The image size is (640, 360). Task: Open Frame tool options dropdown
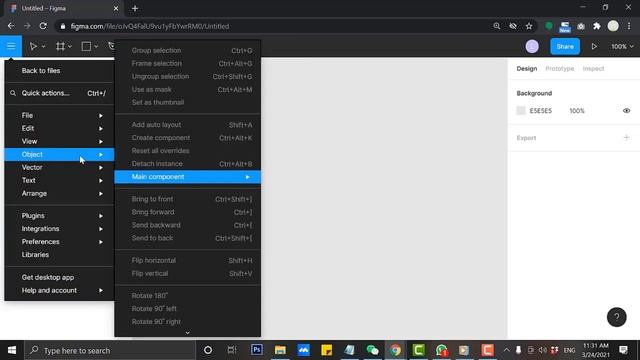click(x=70, y=47)
